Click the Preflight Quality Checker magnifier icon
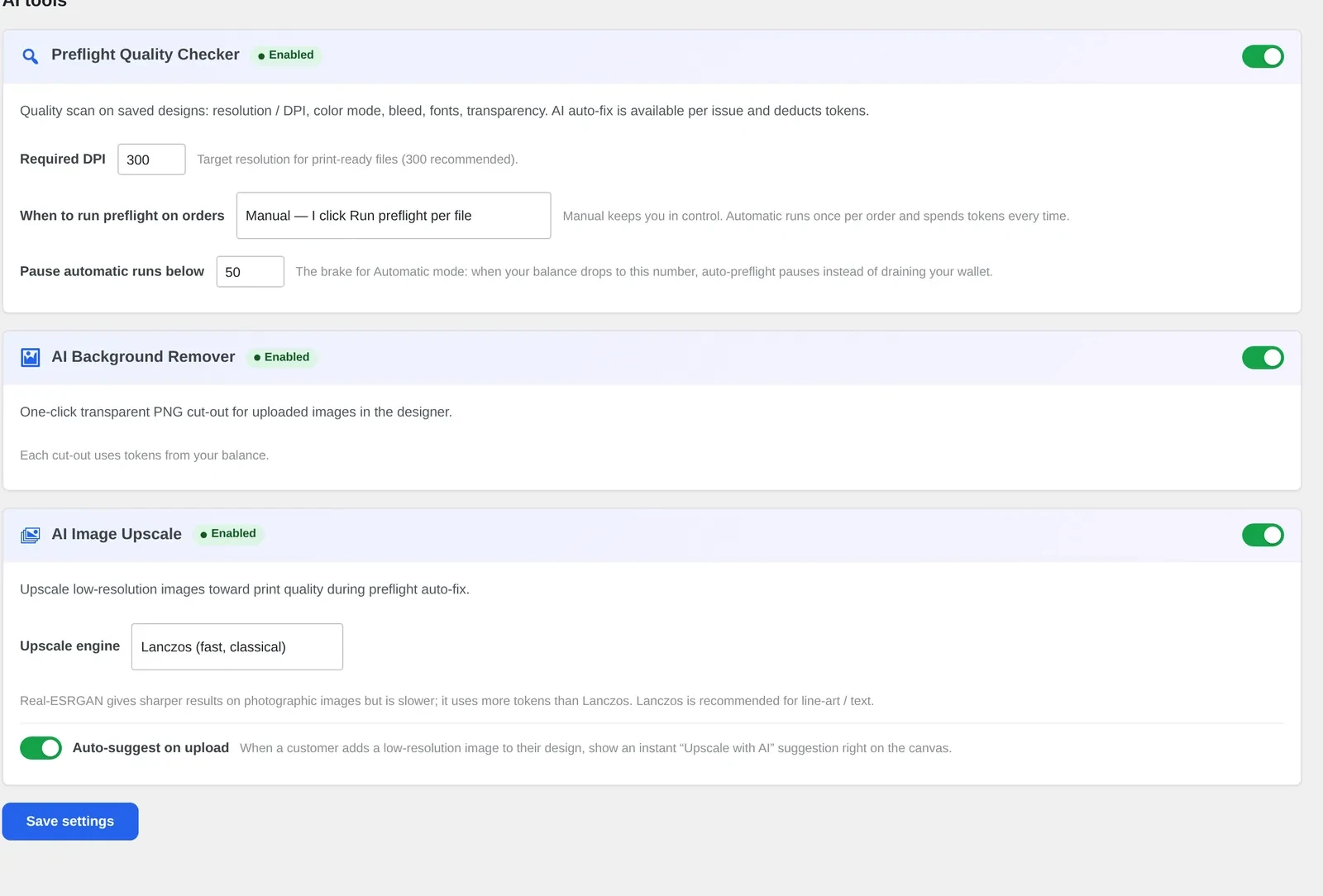Viewport: 1323px width, 896px height. point(30,56)
